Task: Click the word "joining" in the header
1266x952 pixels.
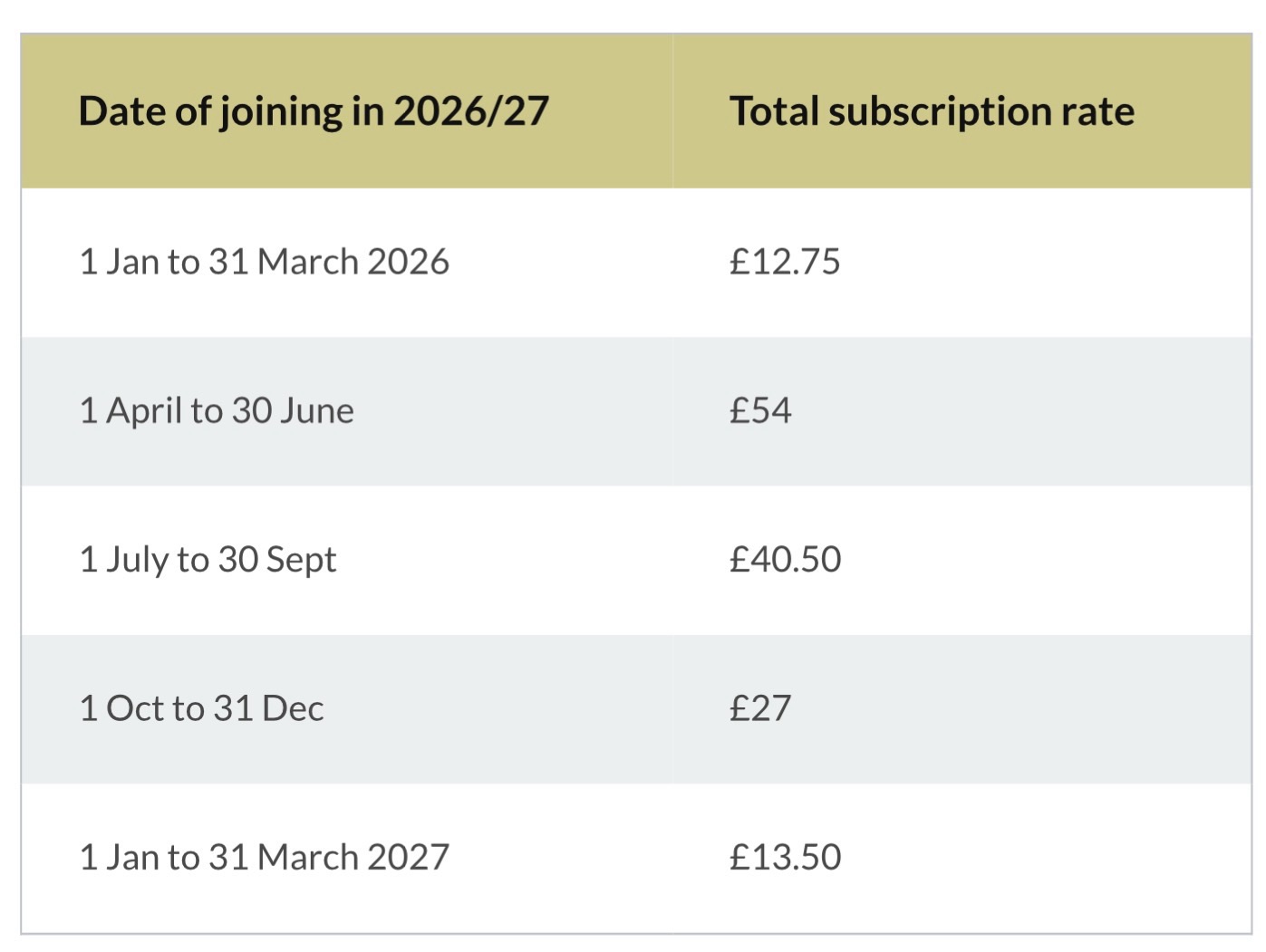Action: tap(281, 112)
